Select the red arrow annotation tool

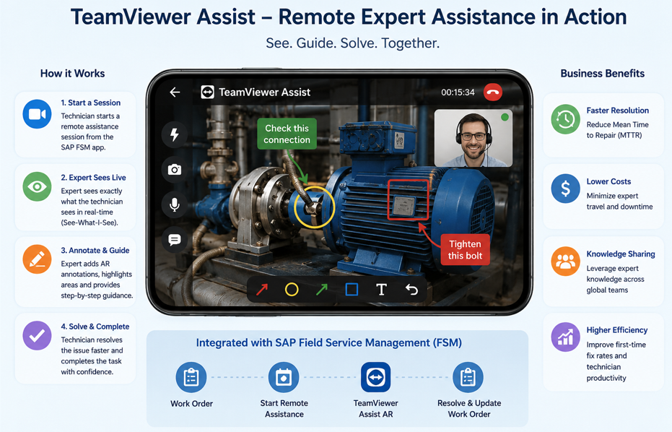262,290
